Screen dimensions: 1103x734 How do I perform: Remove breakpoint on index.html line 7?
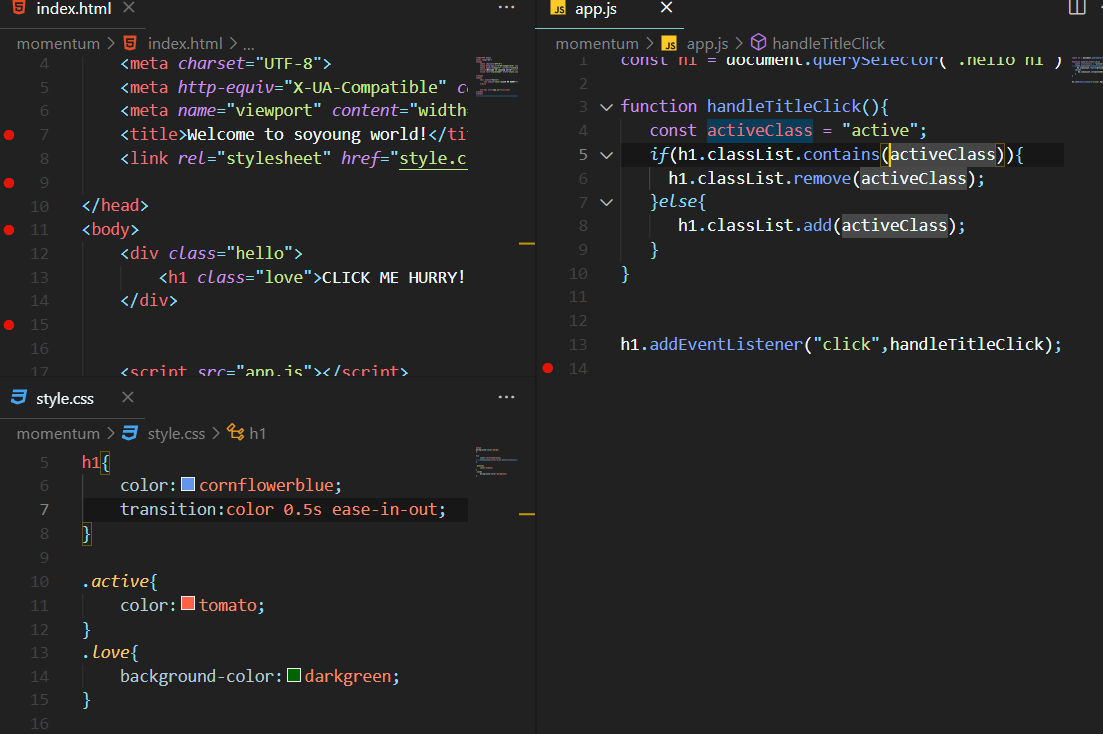tap(9, 135)
